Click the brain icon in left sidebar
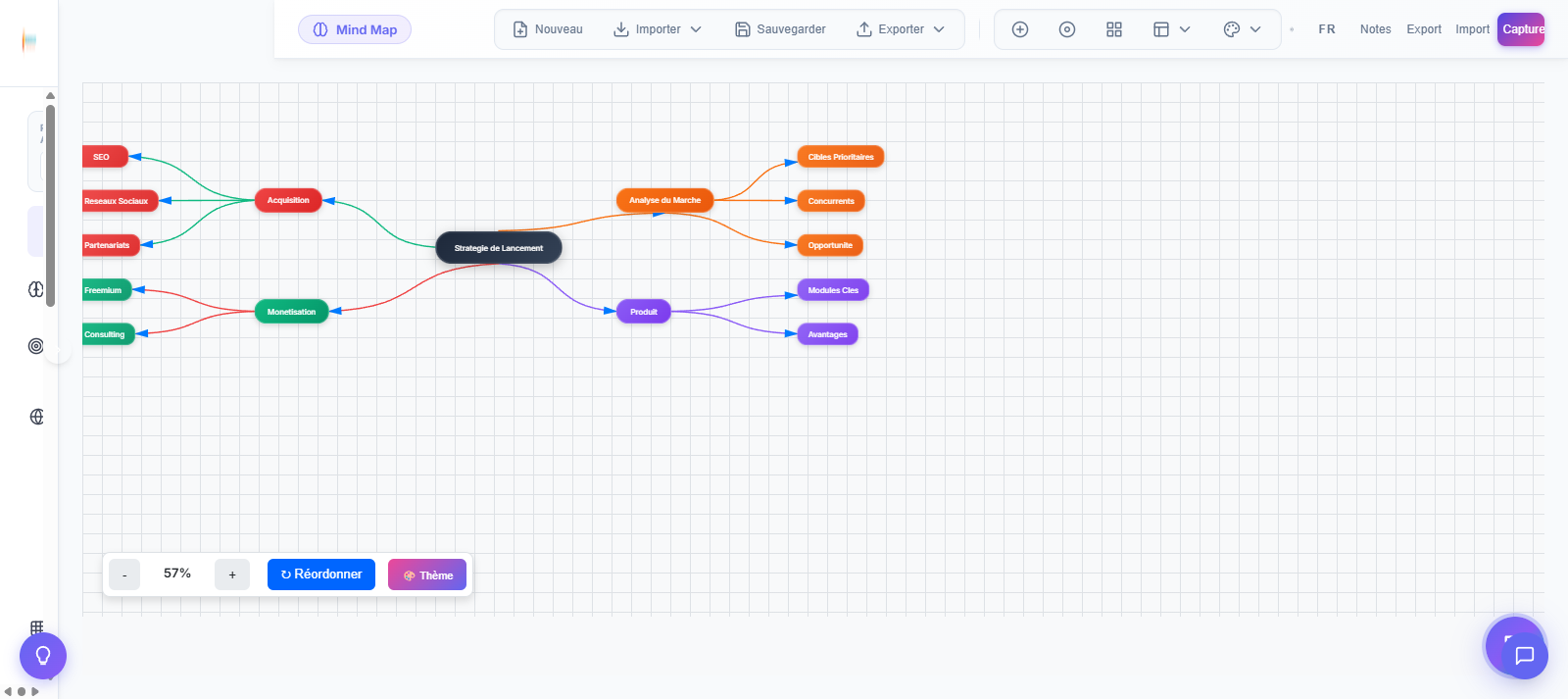 [36, 289]
